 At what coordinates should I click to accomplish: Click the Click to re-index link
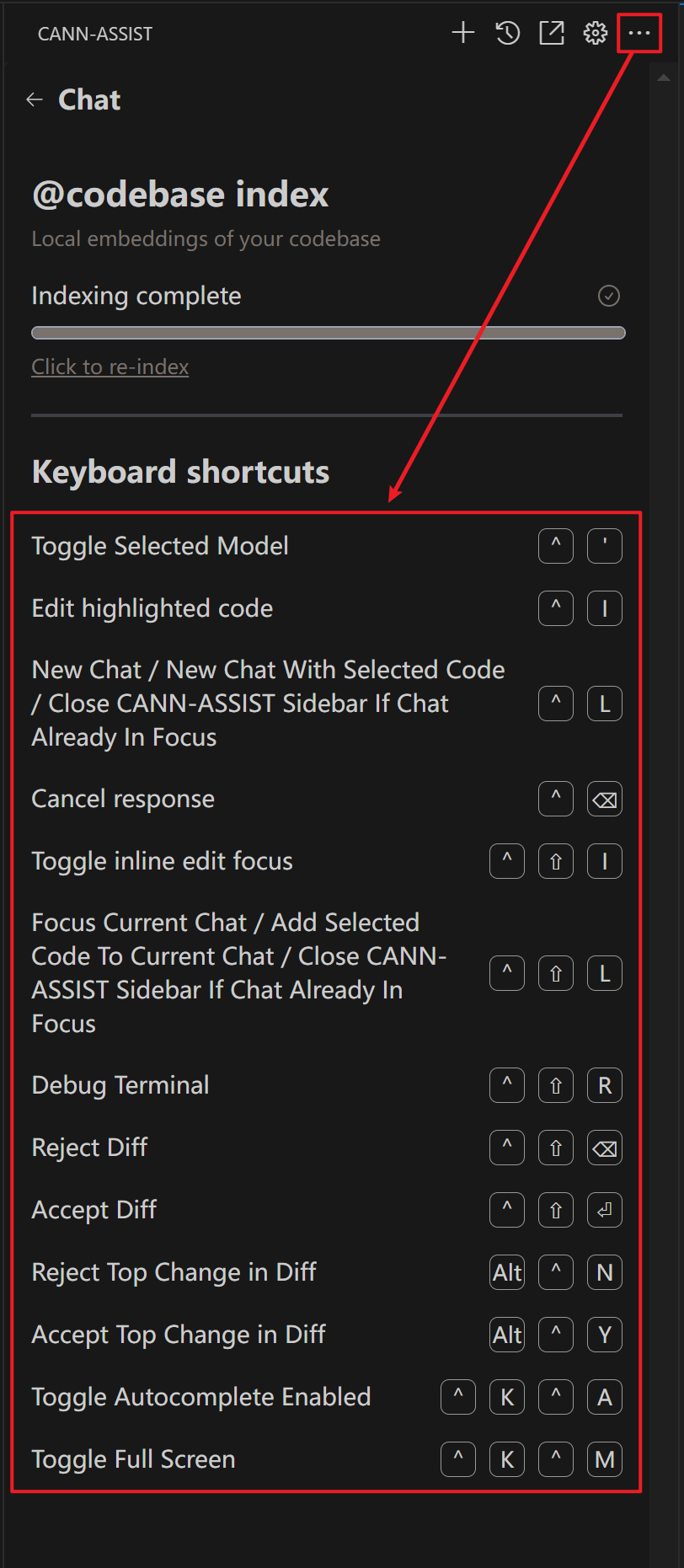(x=110, y=367)
